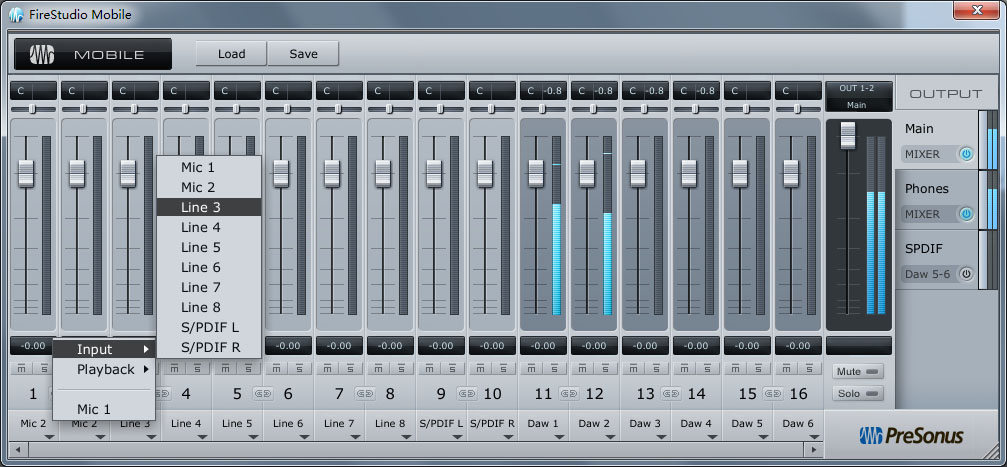Toggle stereo link for channels 9 and 10
The width and height of the screenshot is (1007, 467).
467,393
